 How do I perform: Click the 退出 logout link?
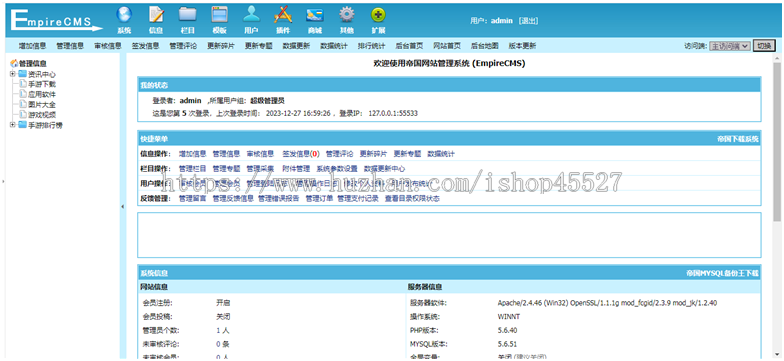coord(528,20)
